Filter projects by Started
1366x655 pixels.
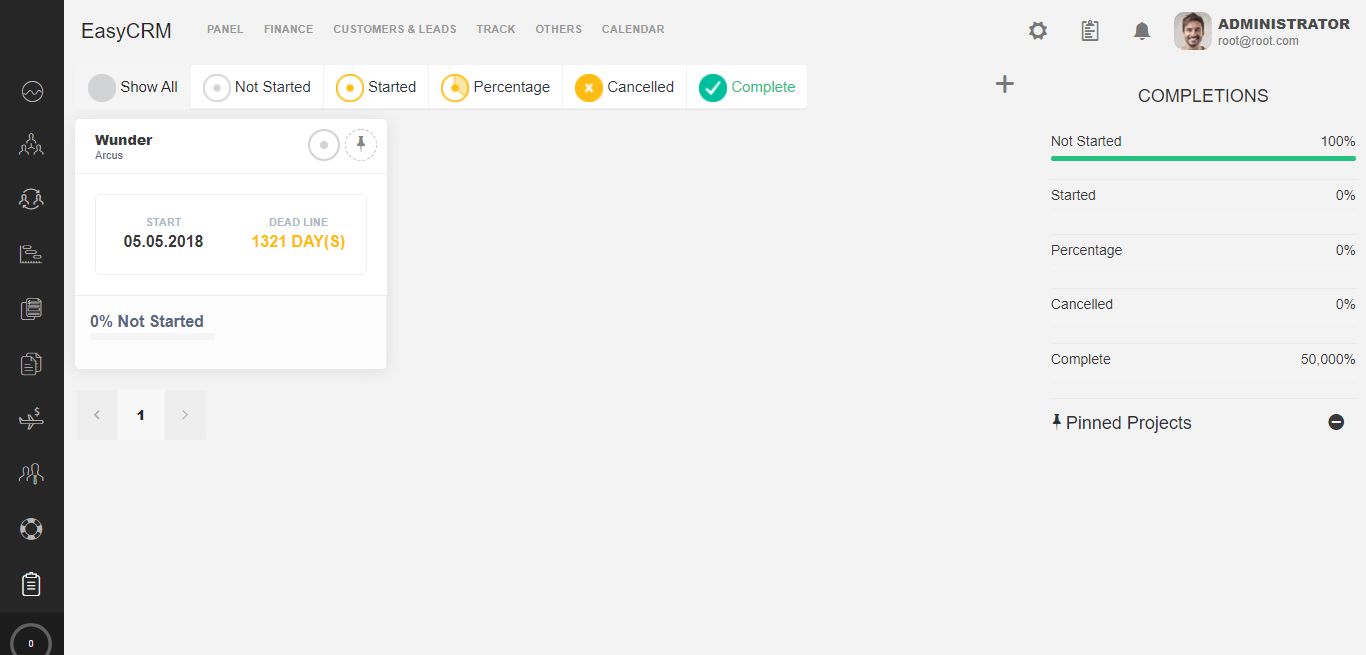pyautogui.click(x=376, y=87)
